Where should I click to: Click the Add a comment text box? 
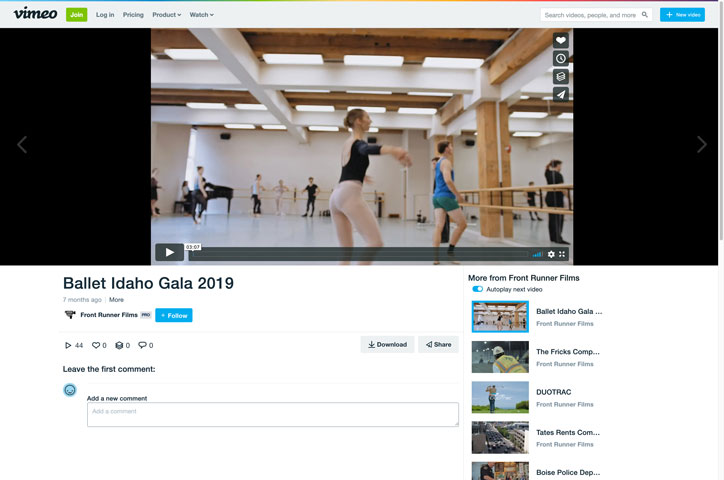pyautogui.click(x=273, y=414)
